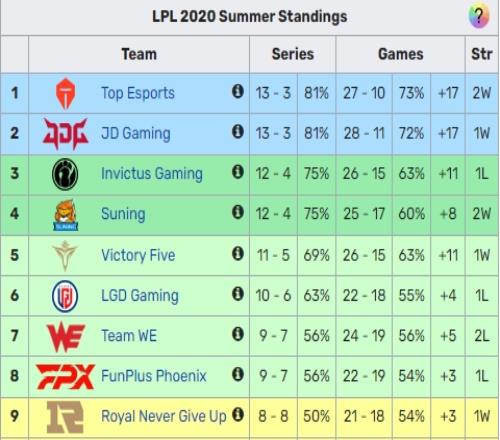Click the Games column header

pyautogui.click(x=401, y=54)
